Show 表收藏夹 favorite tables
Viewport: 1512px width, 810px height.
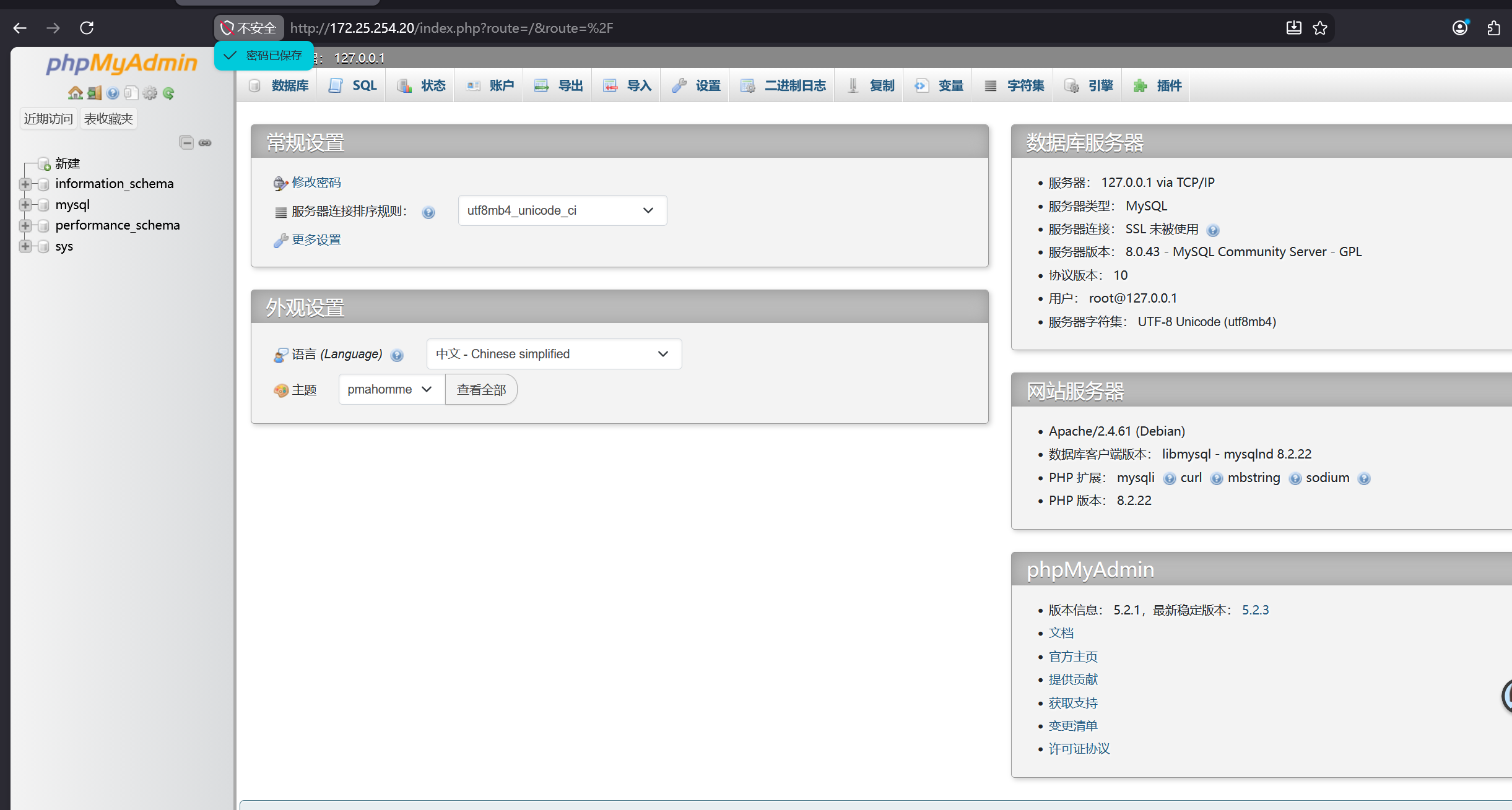[108, 119]
